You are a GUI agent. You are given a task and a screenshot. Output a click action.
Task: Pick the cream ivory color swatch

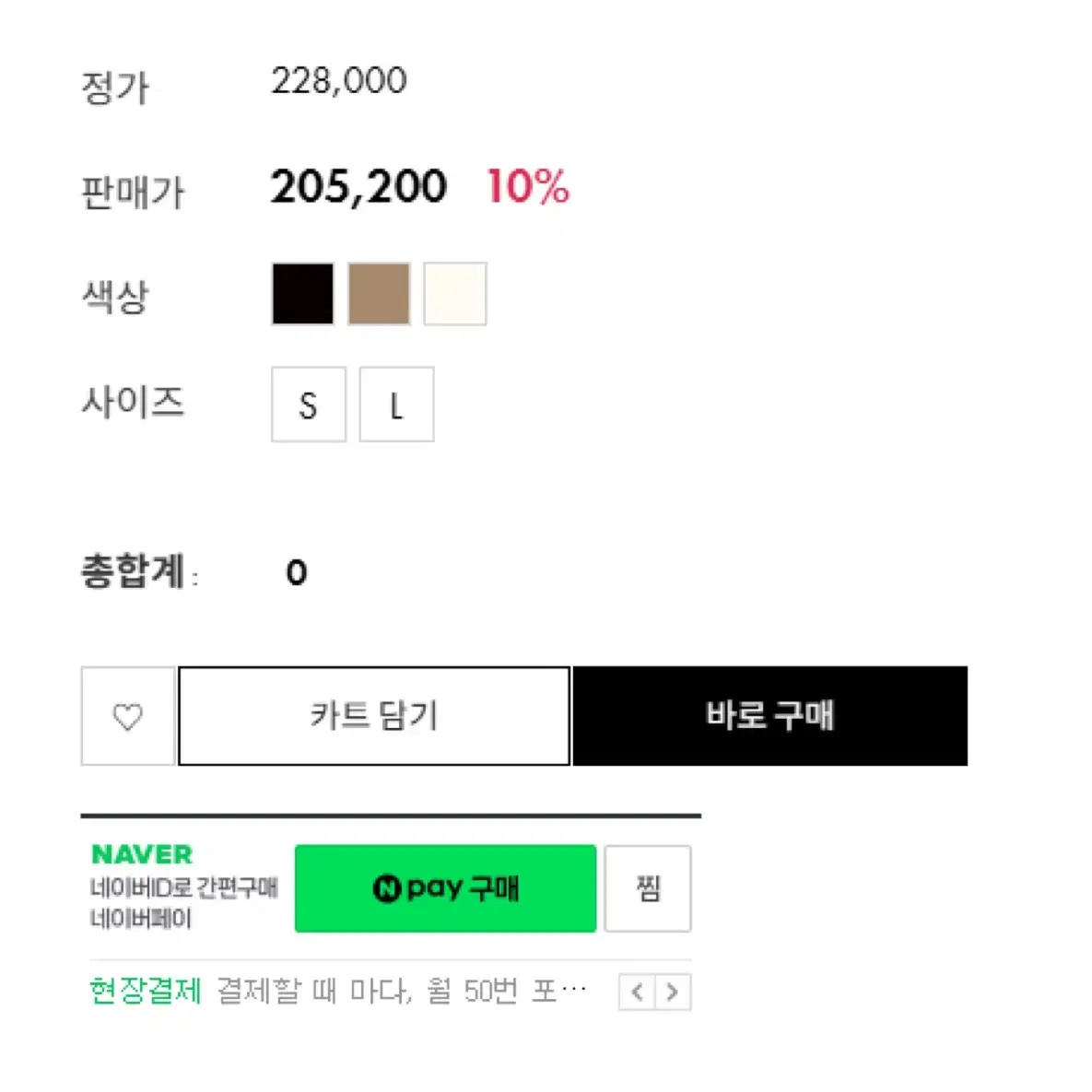[x=454, y=294]
